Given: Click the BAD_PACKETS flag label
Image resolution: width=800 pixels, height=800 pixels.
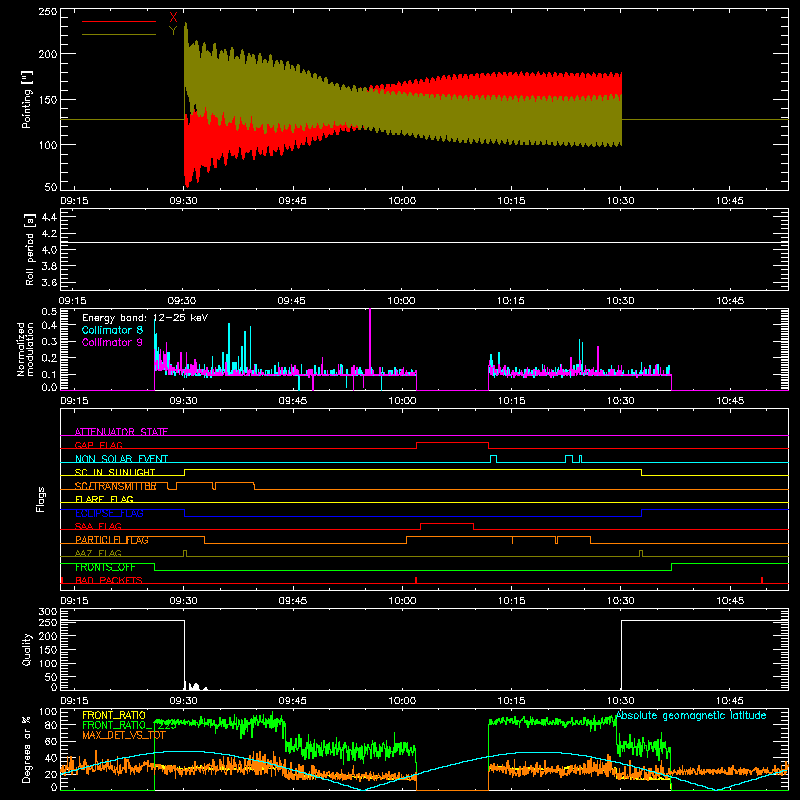Looking at the screenshot, I should click(109, 580).
